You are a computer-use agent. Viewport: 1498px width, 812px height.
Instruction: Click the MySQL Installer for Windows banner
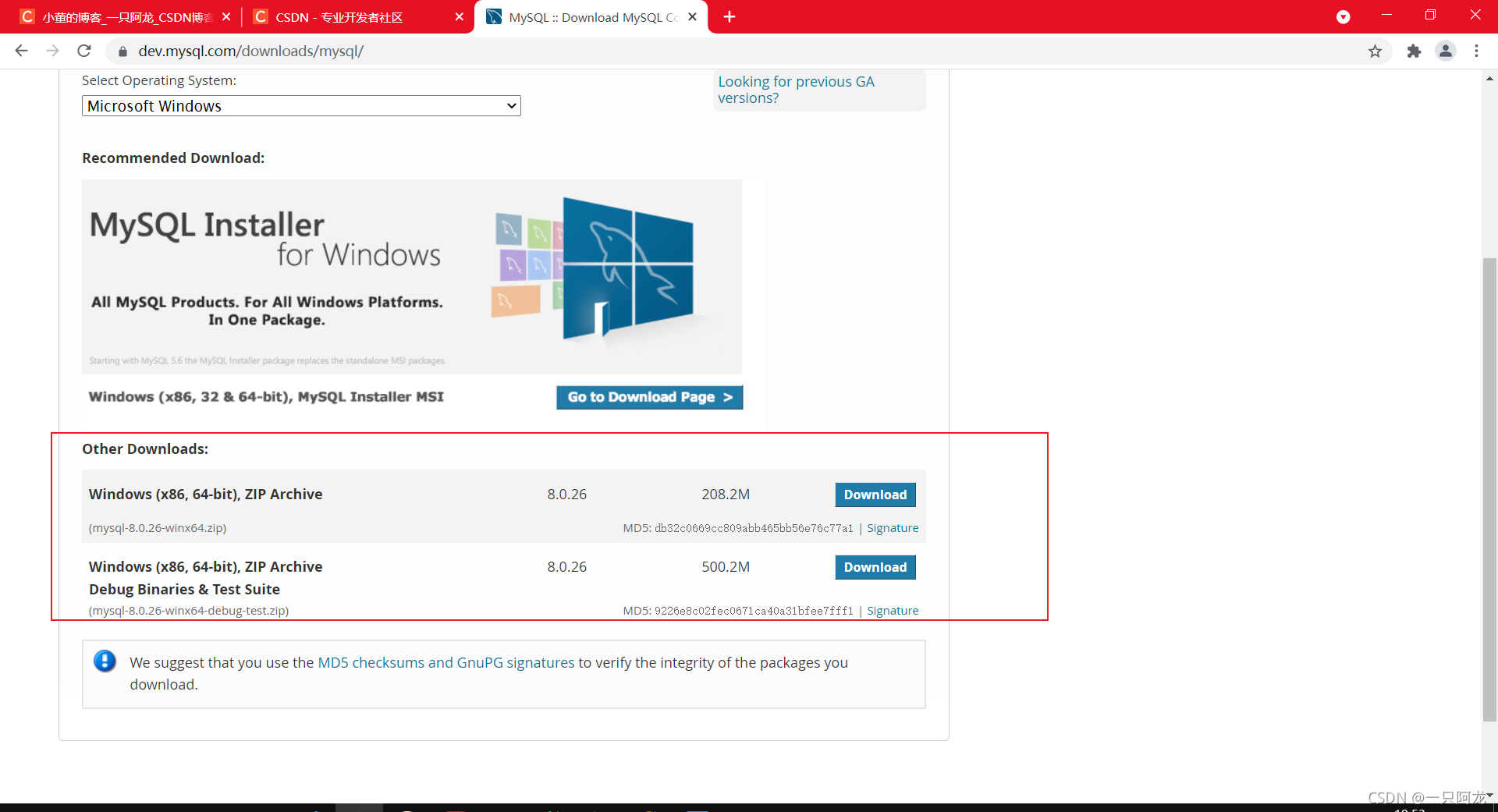[412, 277]
